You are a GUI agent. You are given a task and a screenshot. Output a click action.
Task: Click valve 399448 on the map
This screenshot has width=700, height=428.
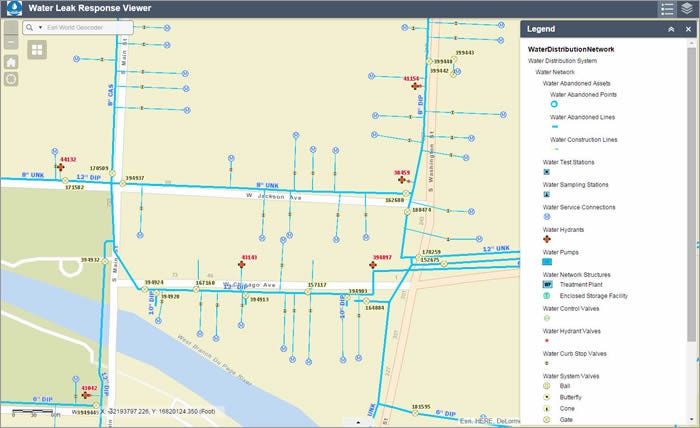429,62
